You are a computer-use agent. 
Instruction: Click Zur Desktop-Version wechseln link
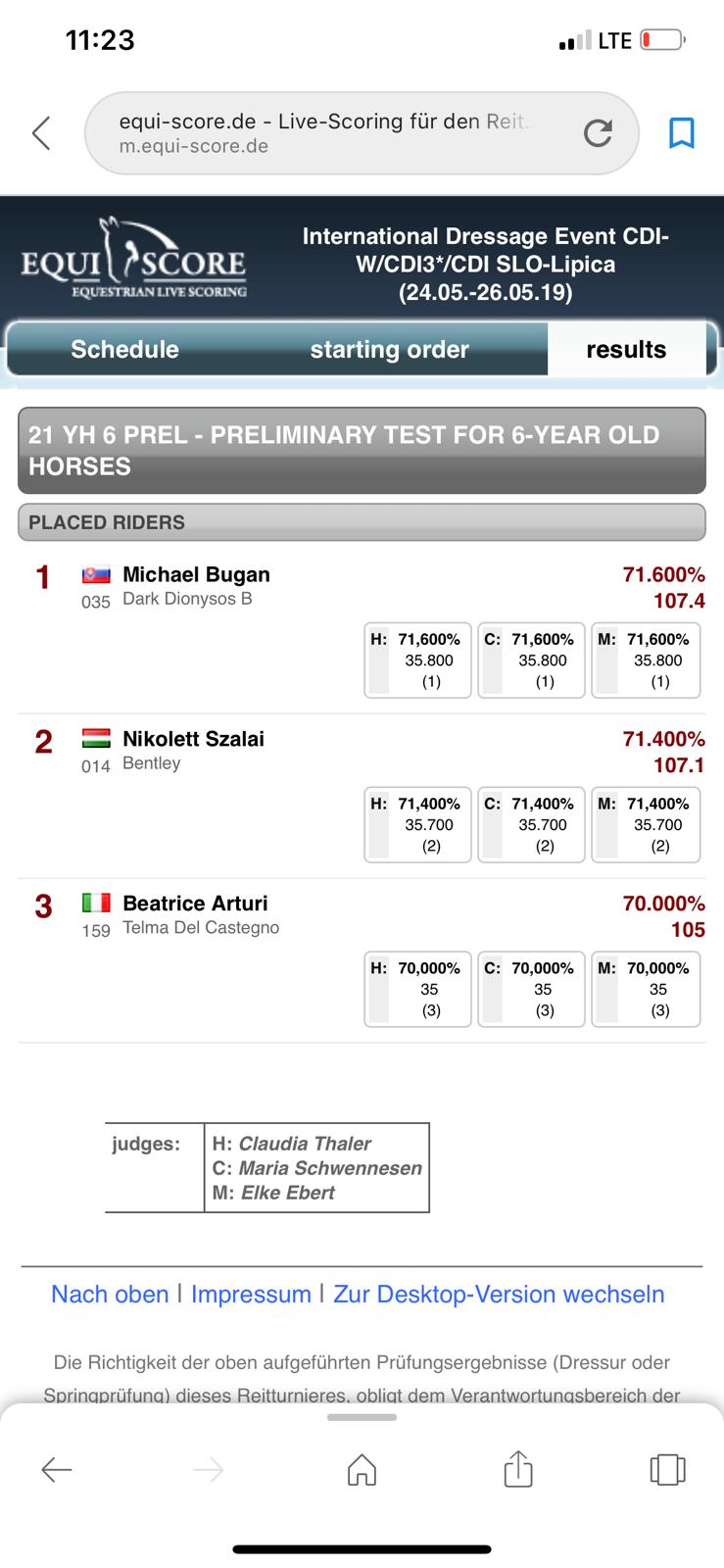(x=499, y=1295)
